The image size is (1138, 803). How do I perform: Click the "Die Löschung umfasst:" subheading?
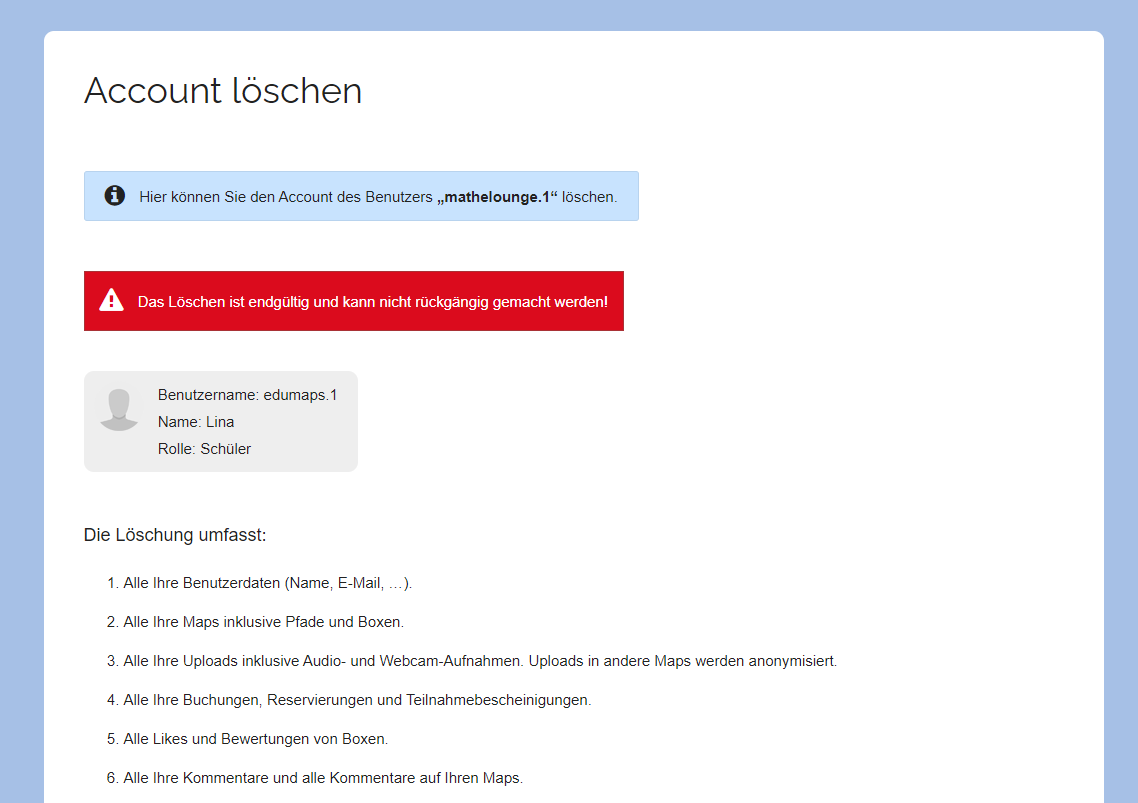pyautogui.click(x=175, y=535)
